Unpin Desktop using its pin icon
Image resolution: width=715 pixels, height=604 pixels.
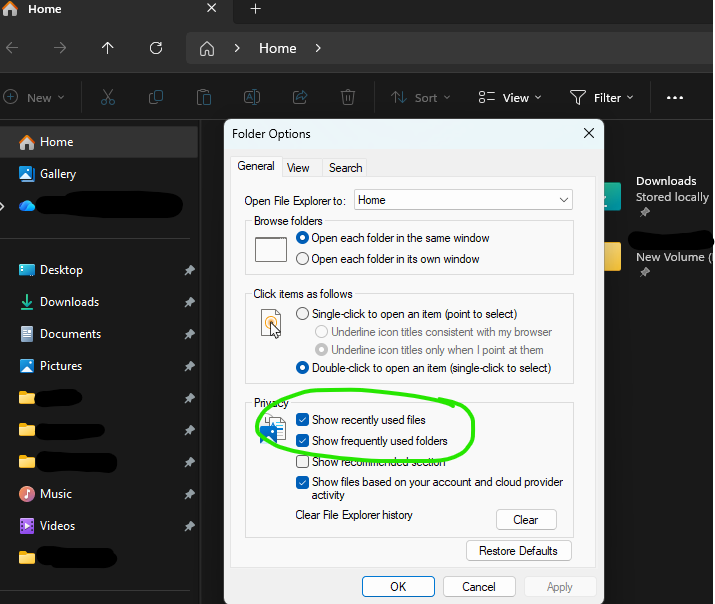(189, 270)
